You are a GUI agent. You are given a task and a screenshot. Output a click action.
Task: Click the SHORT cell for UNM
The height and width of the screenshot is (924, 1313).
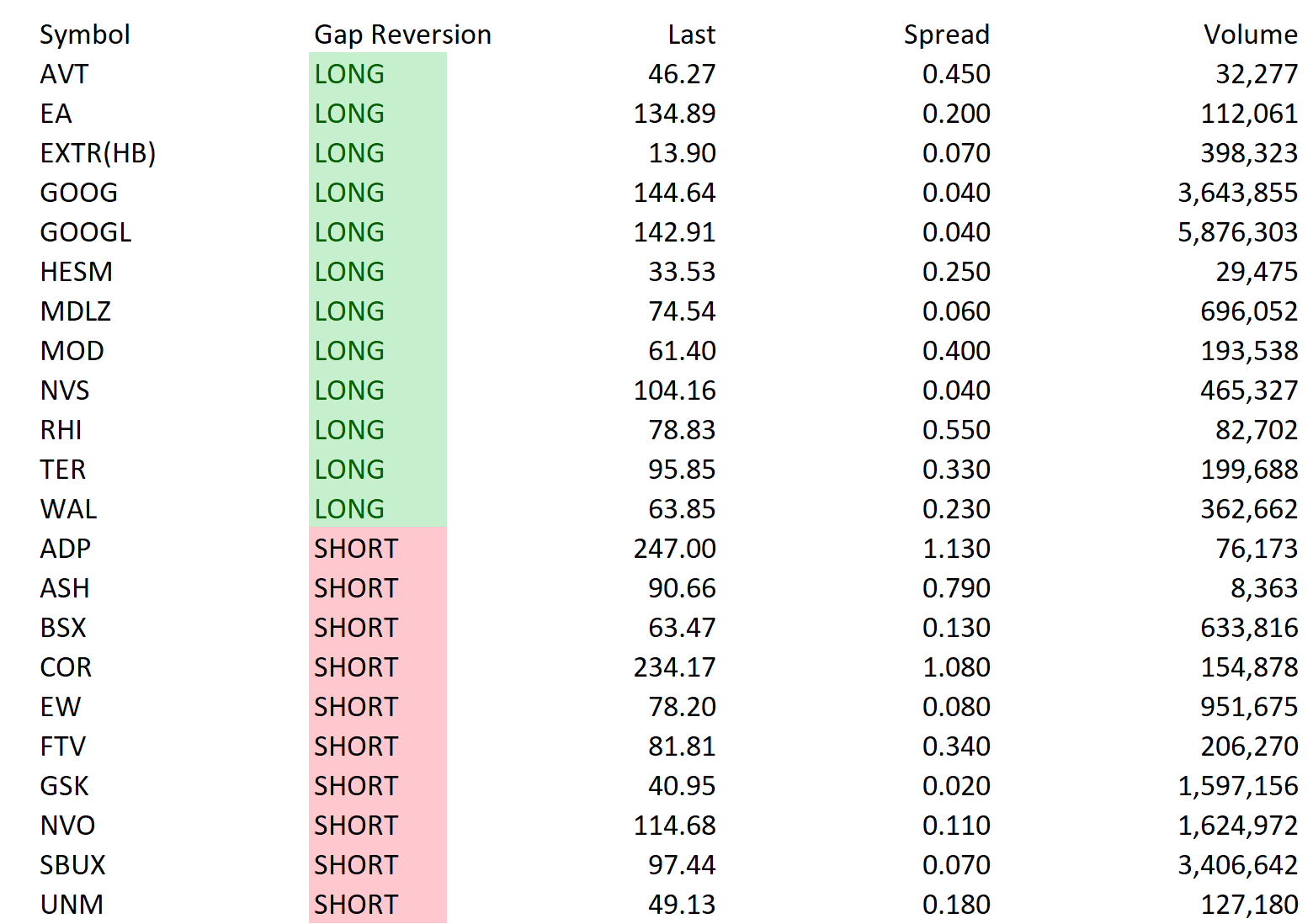tap(378, 905)
